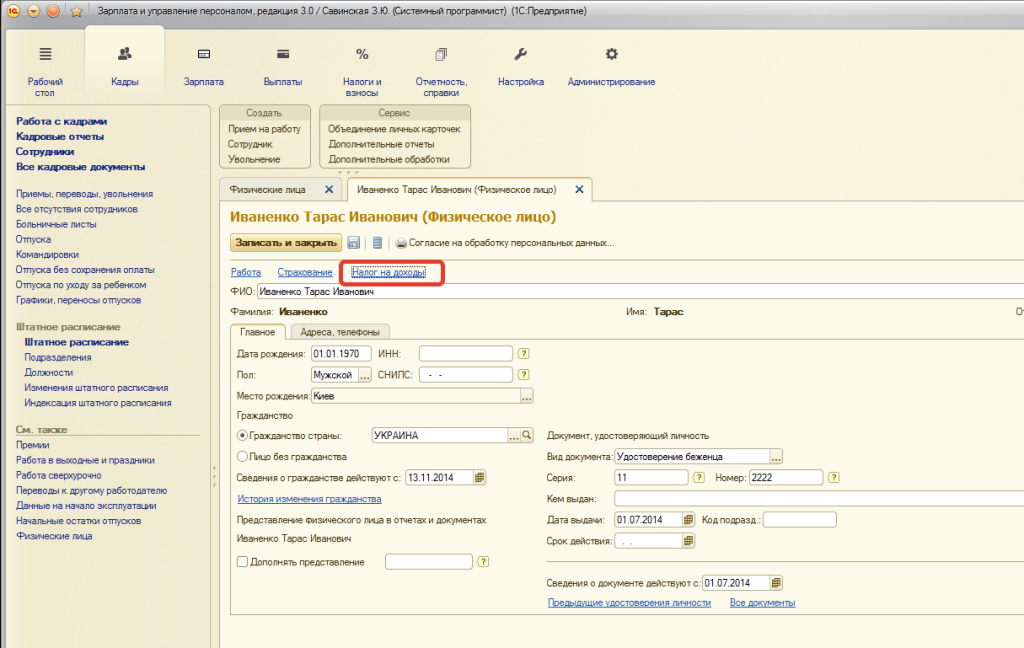Close the Иваненко Тарас Иванович tab
1024x648 pixels.
point(579,189)
